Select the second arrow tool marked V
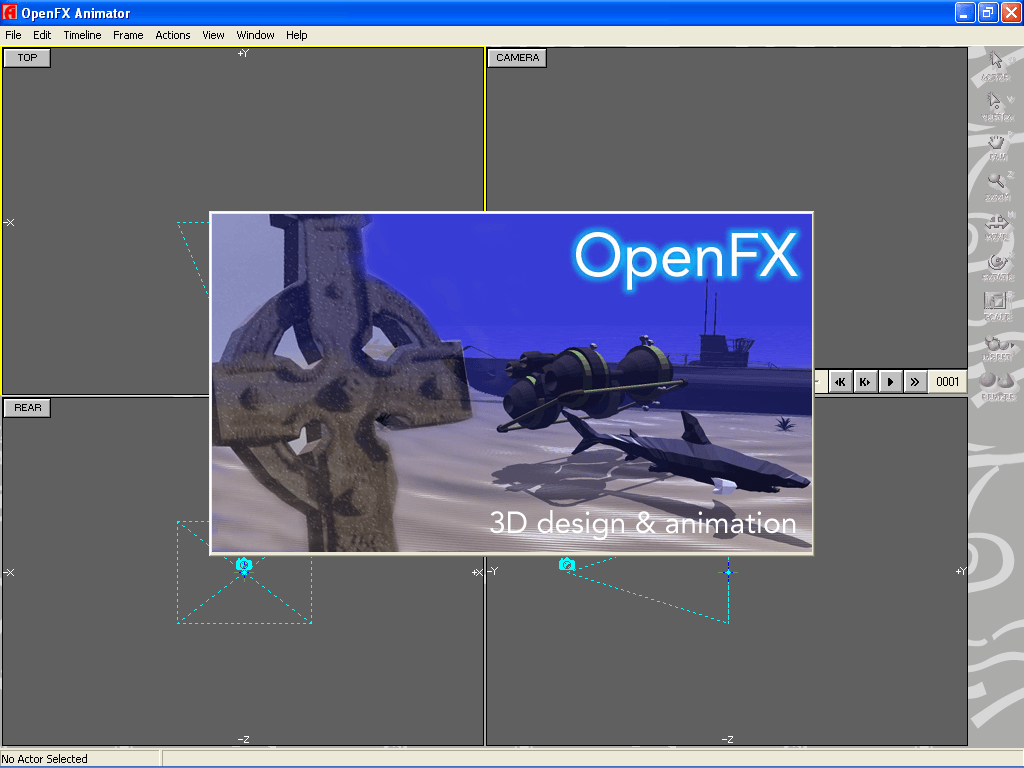This screenshot has width=1024, height=768. 997,106
